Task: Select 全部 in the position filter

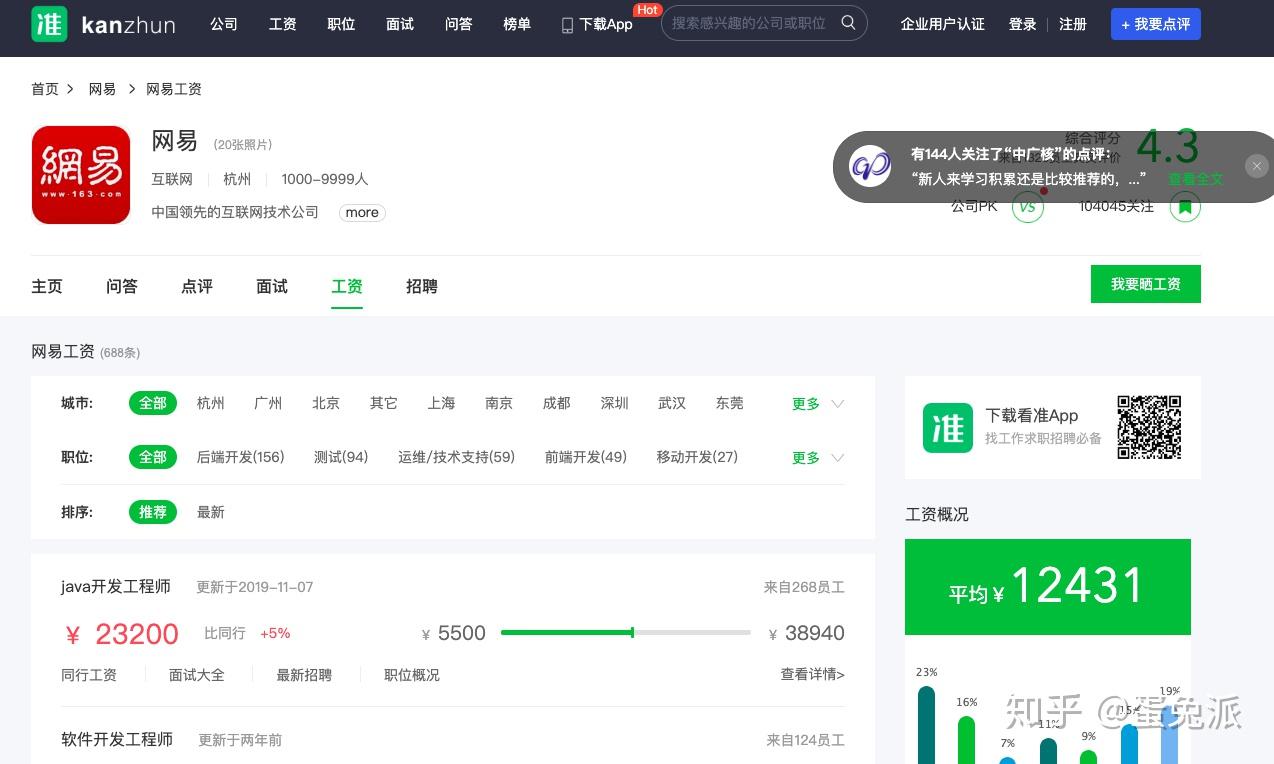Action: coord(153,457)
